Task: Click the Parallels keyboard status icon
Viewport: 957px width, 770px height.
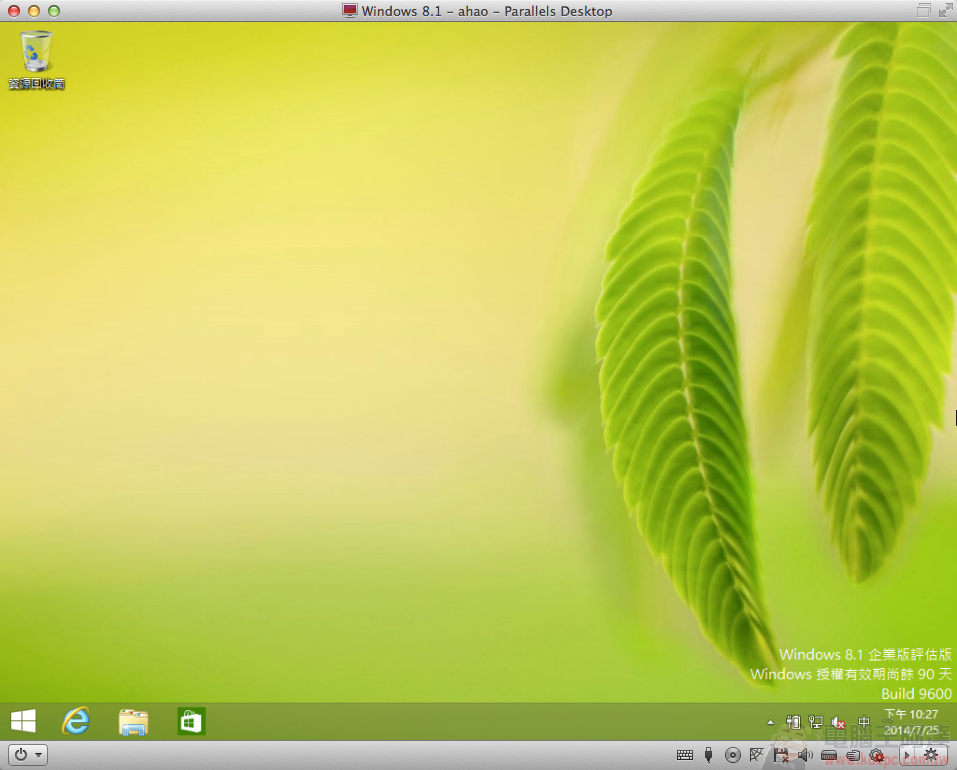Action: (685, 755)
